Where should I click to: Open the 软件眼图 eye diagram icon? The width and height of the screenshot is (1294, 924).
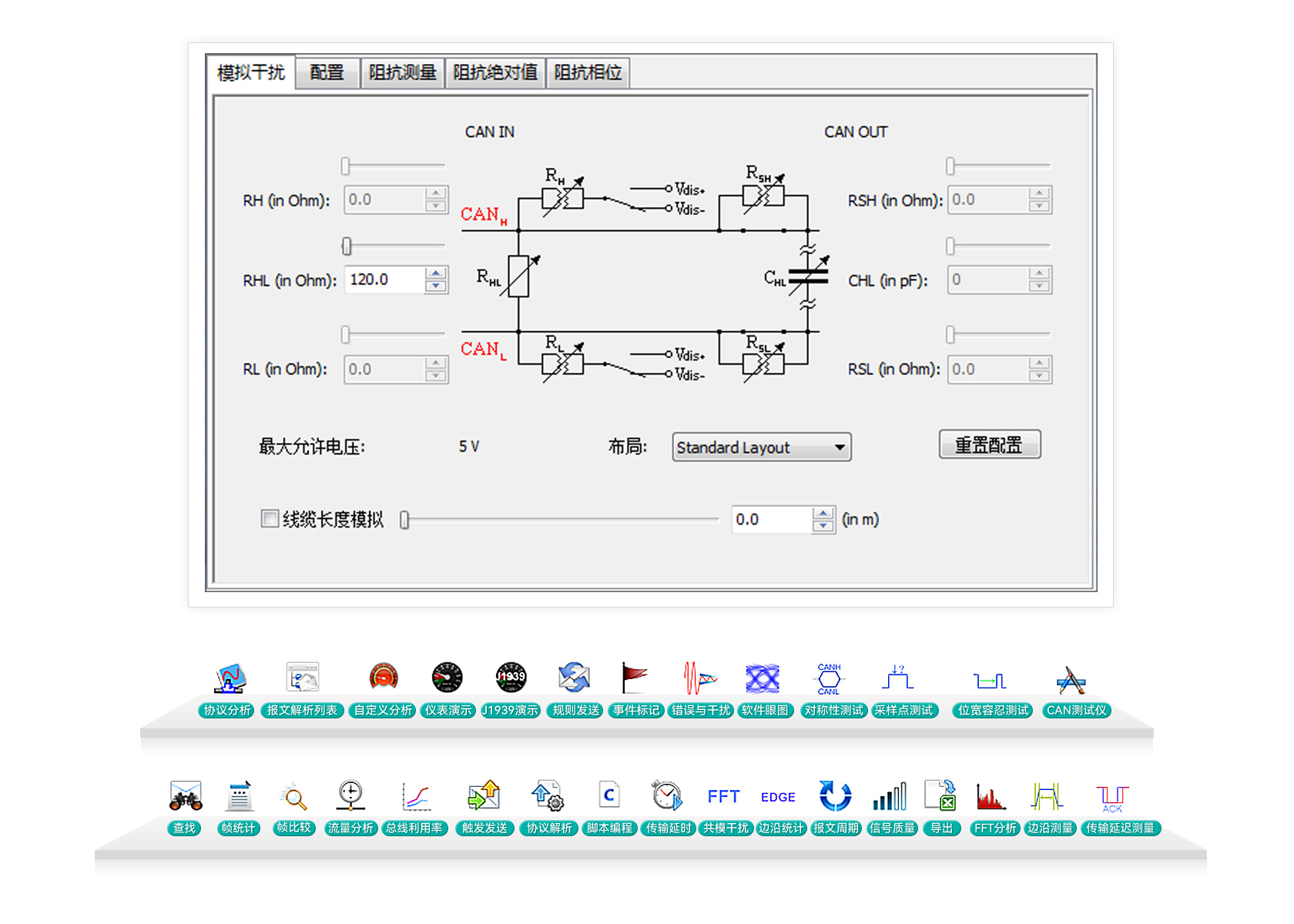point(763,679)
